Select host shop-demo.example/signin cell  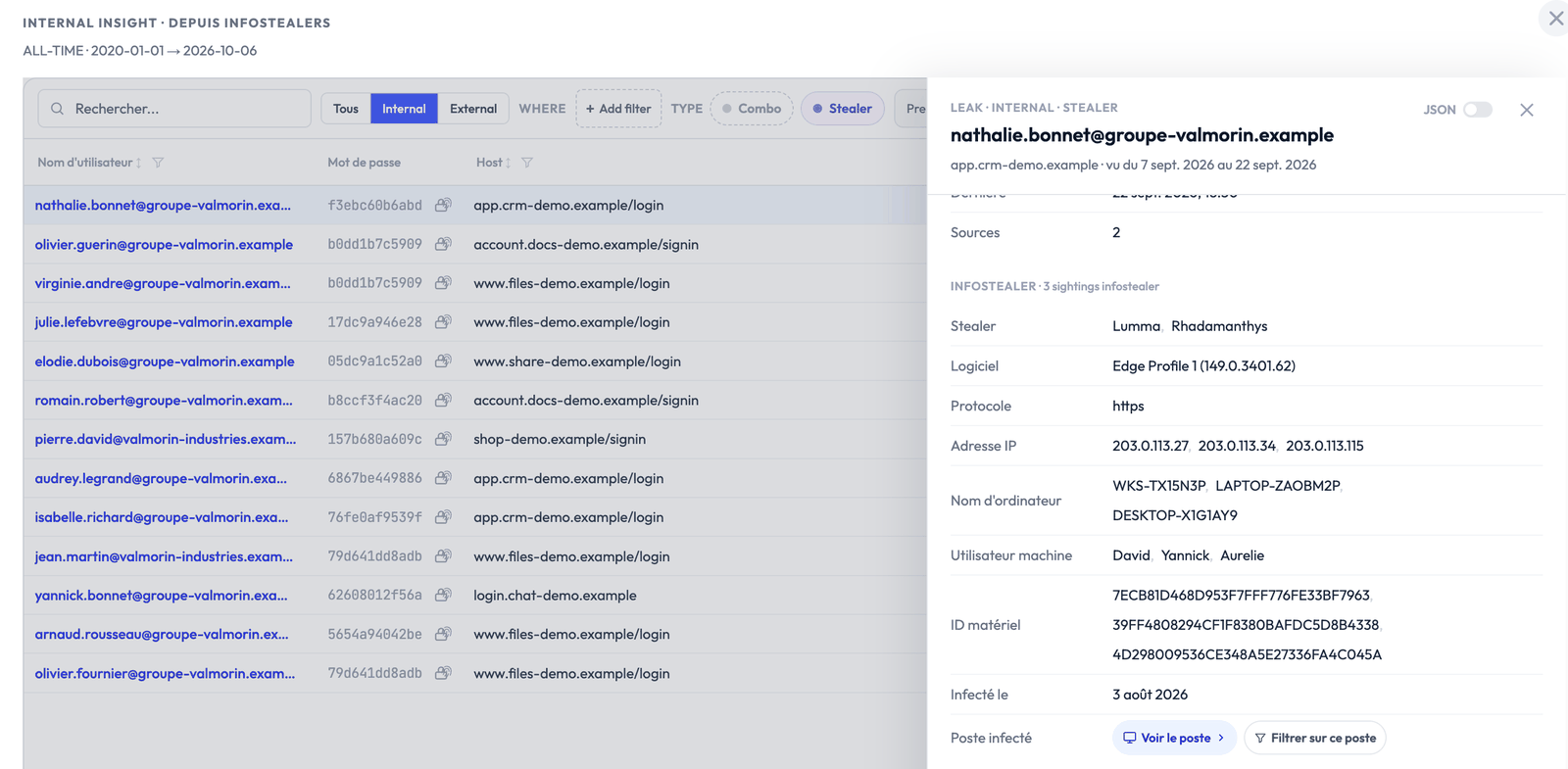click(560, 439)
